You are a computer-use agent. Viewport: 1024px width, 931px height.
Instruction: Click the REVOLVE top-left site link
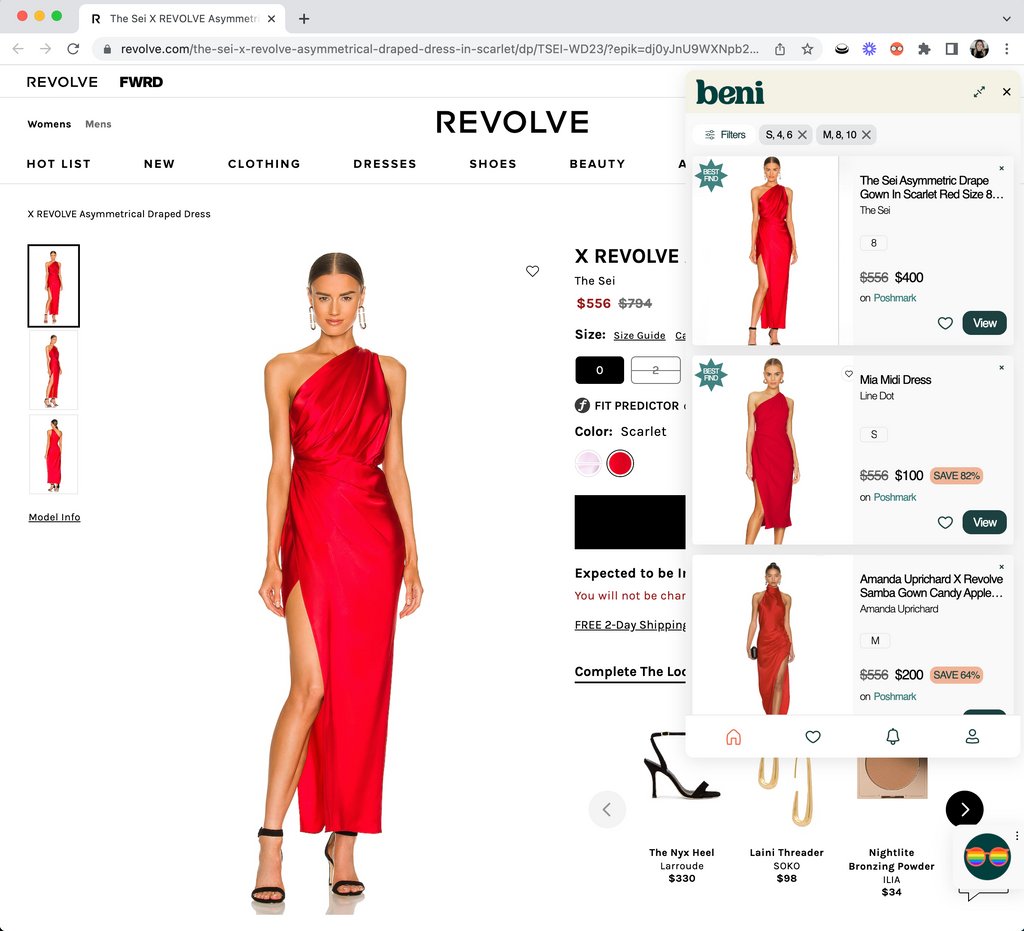click(x=62, y=82)
